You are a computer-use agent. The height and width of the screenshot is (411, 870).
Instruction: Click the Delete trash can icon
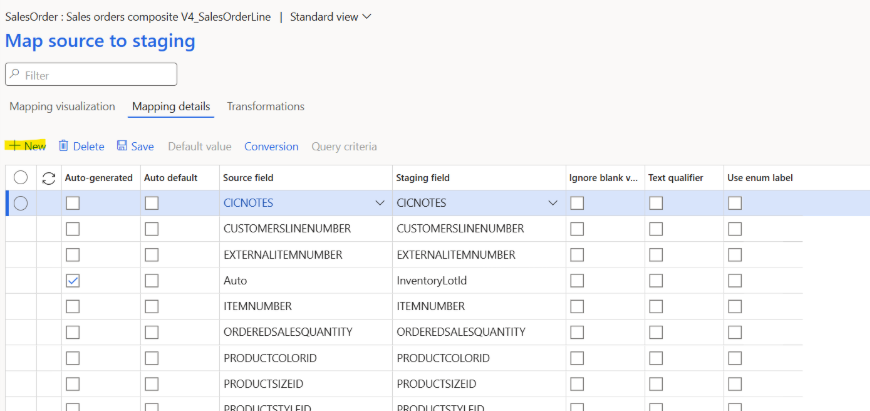point(64,146)
